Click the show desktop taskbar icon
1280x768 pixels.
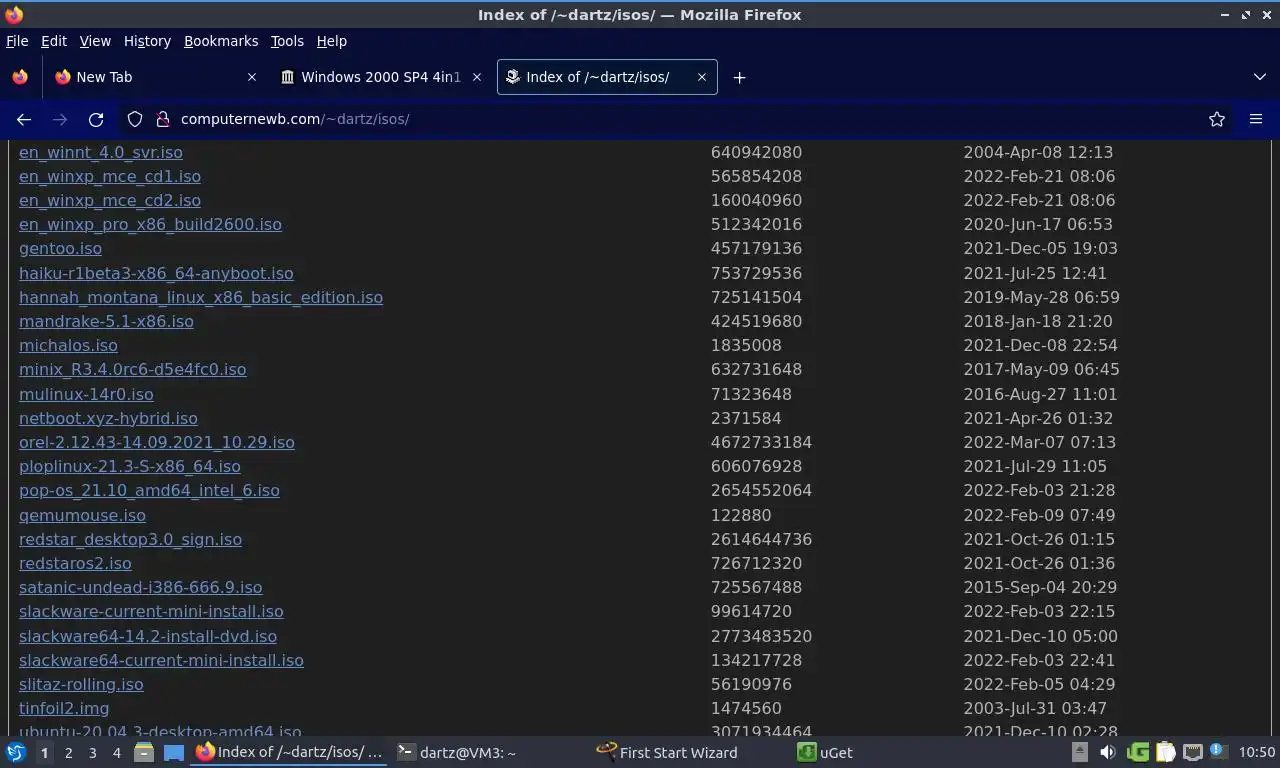[x=173, y=753]
